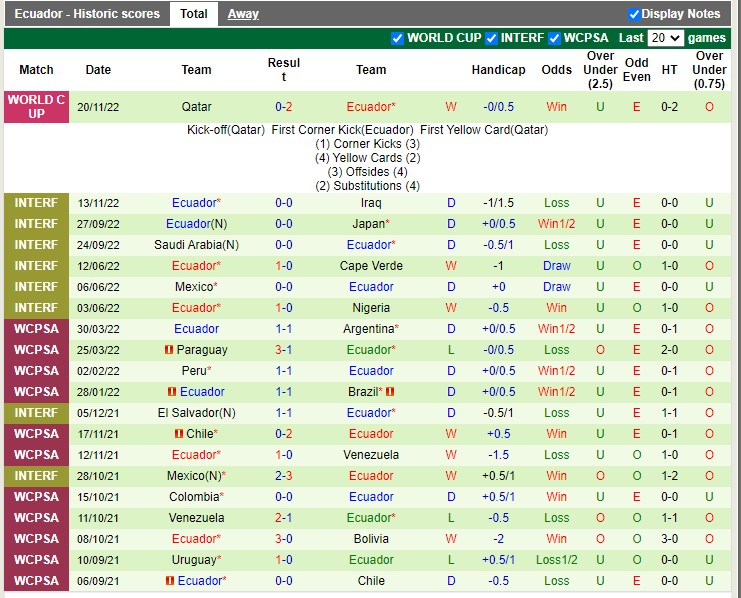The image size is (741, 598).
Task: Click the Ecuador - Historic scores title
Action: pyautogui.click(x=87, y=14)
